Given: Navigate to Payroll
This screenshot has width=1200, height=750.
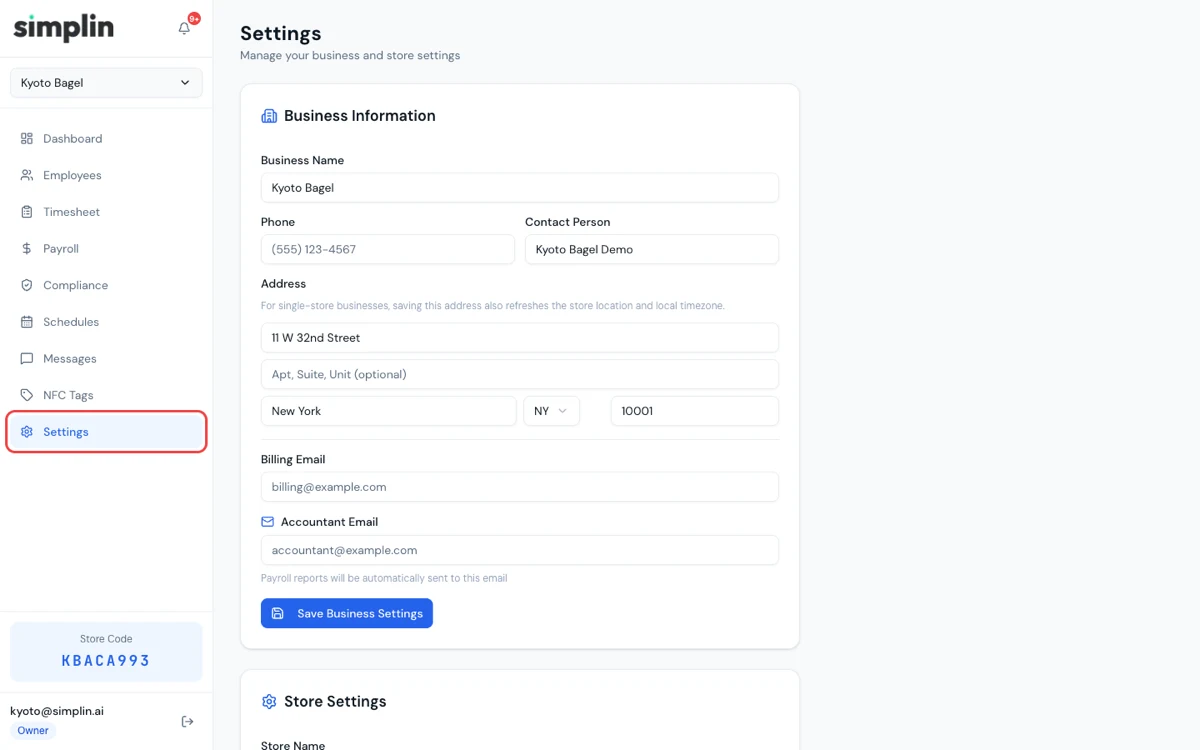Looking at the screenshot, I should tap(106, 249).
